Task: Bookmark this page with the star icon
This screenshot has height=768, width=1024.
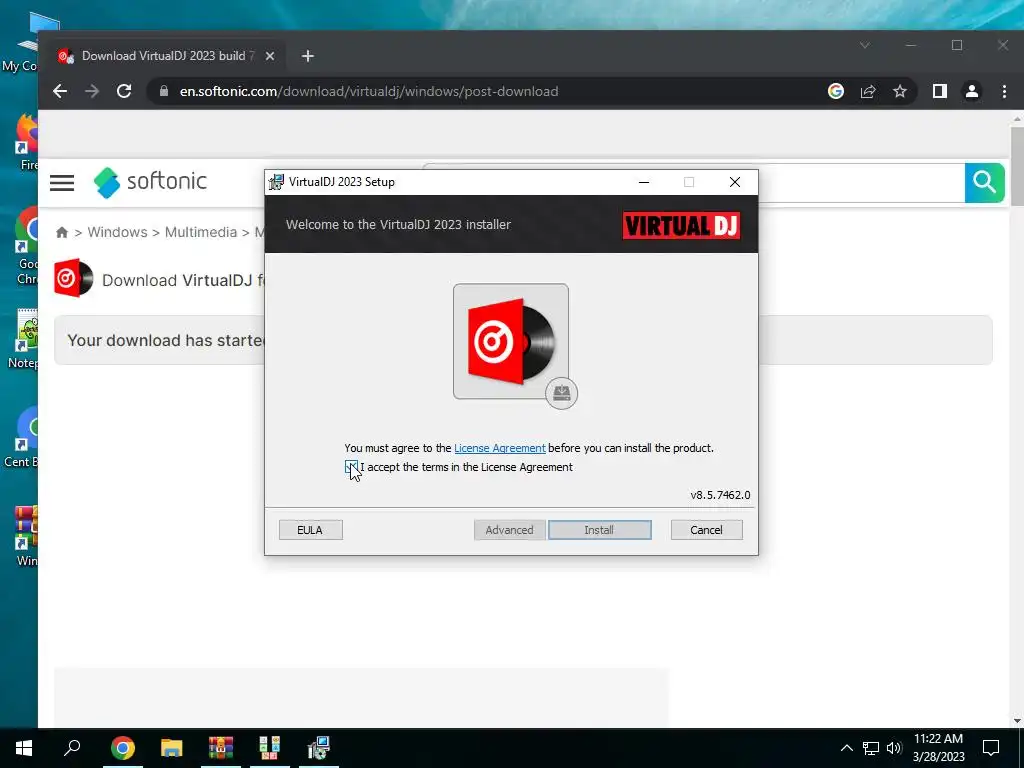Action: (900, 91)
